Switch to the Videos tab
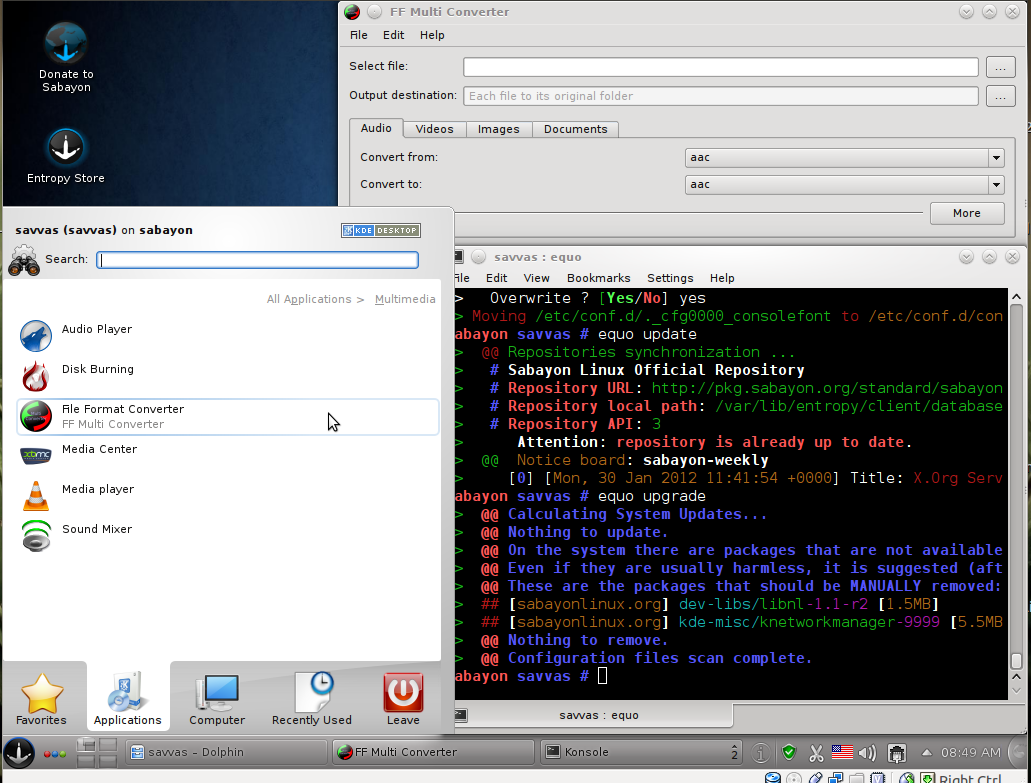Image resolution: width=1031 pixels, height=783 pixels. [x=434, y=129]
